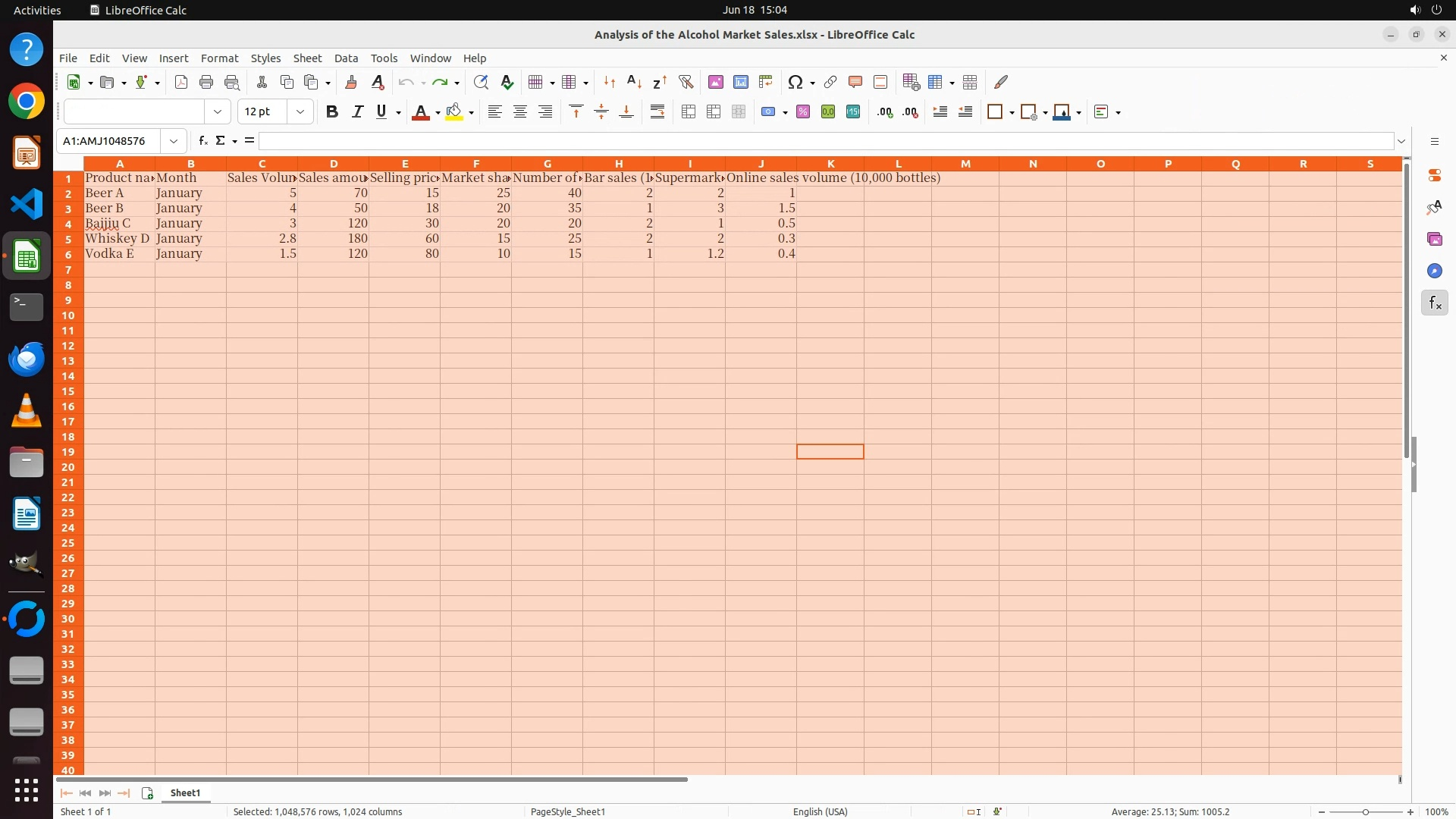This screenshot has width=1456, height=819.
Task: Expand the formula bar arrow
Action: click(1401, 141)
